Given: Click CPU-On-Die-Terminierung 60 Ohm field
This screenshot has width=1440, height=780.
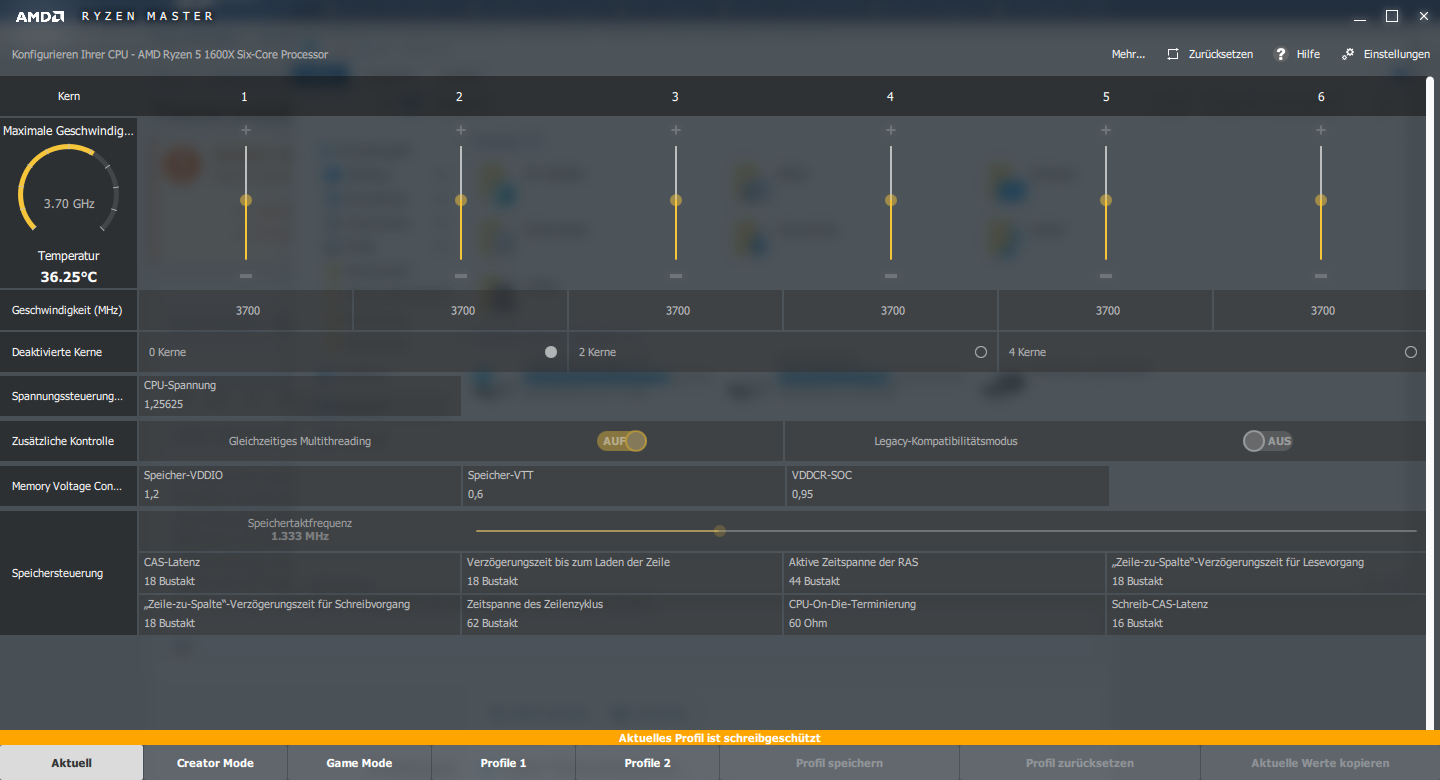Looking at the screenshot, I should [x=945, y=614].
